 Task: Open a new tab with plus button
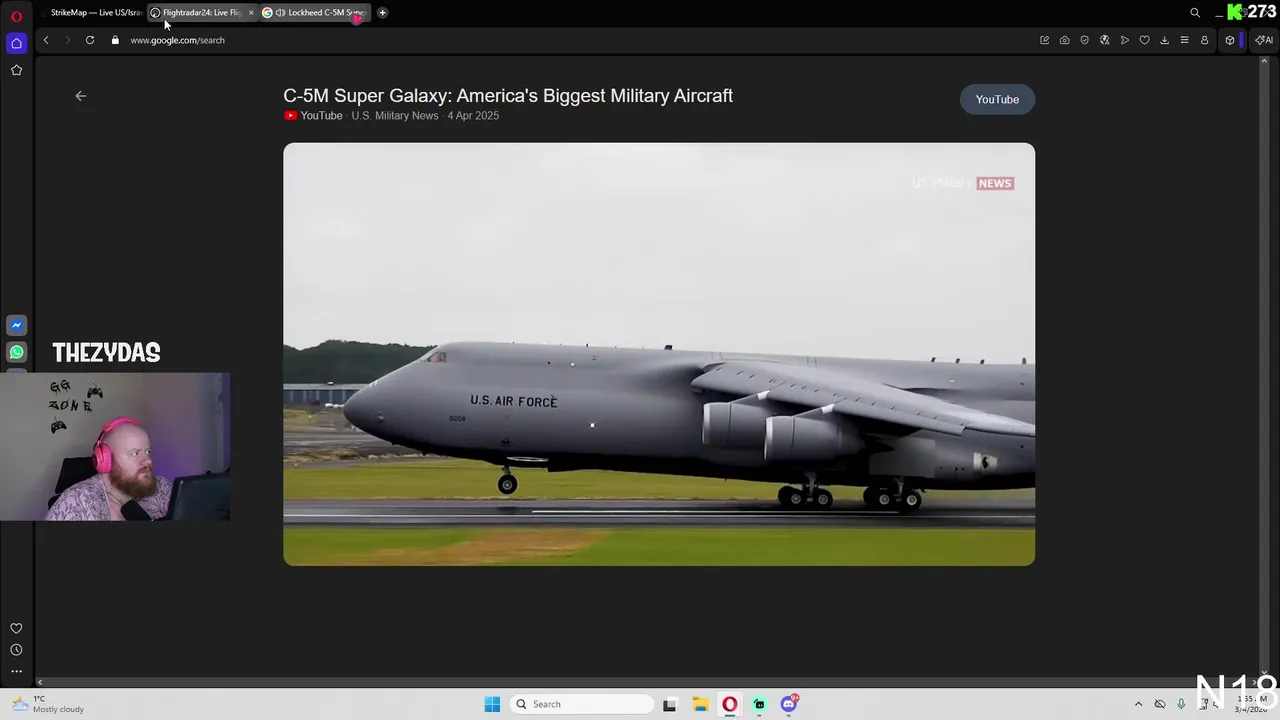click(x=382, y=13)
